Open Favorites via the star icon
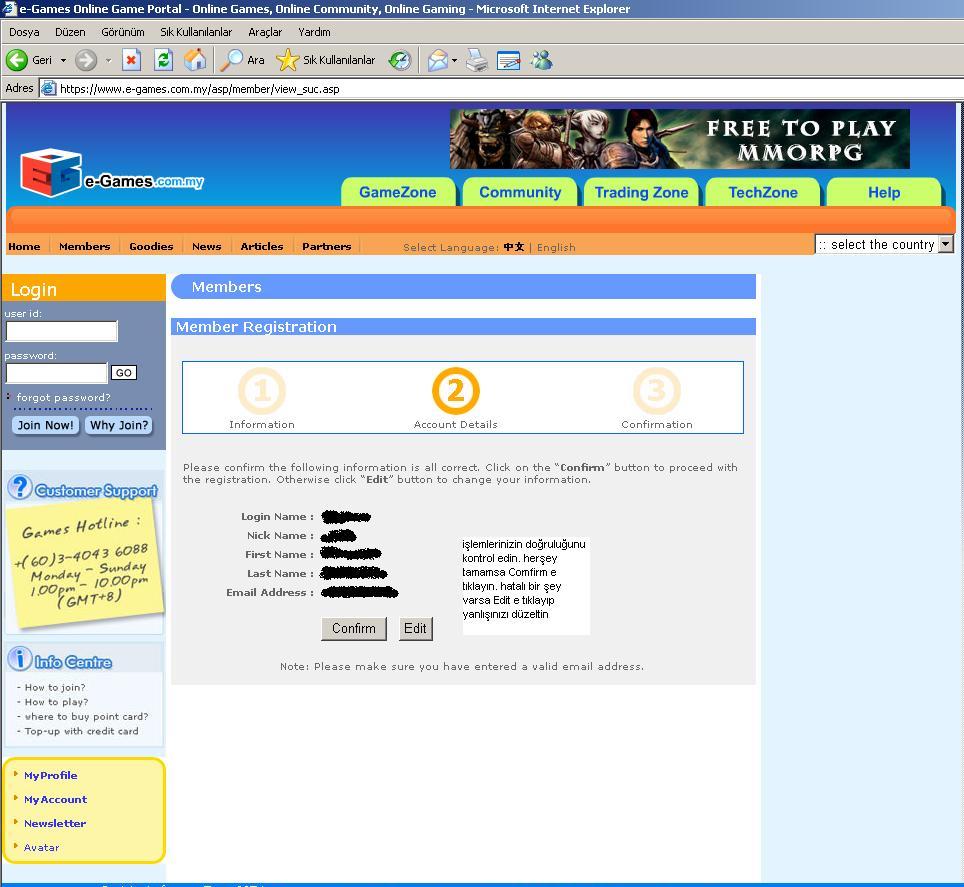Screen dimensions: 964x887 coord(287,60)
